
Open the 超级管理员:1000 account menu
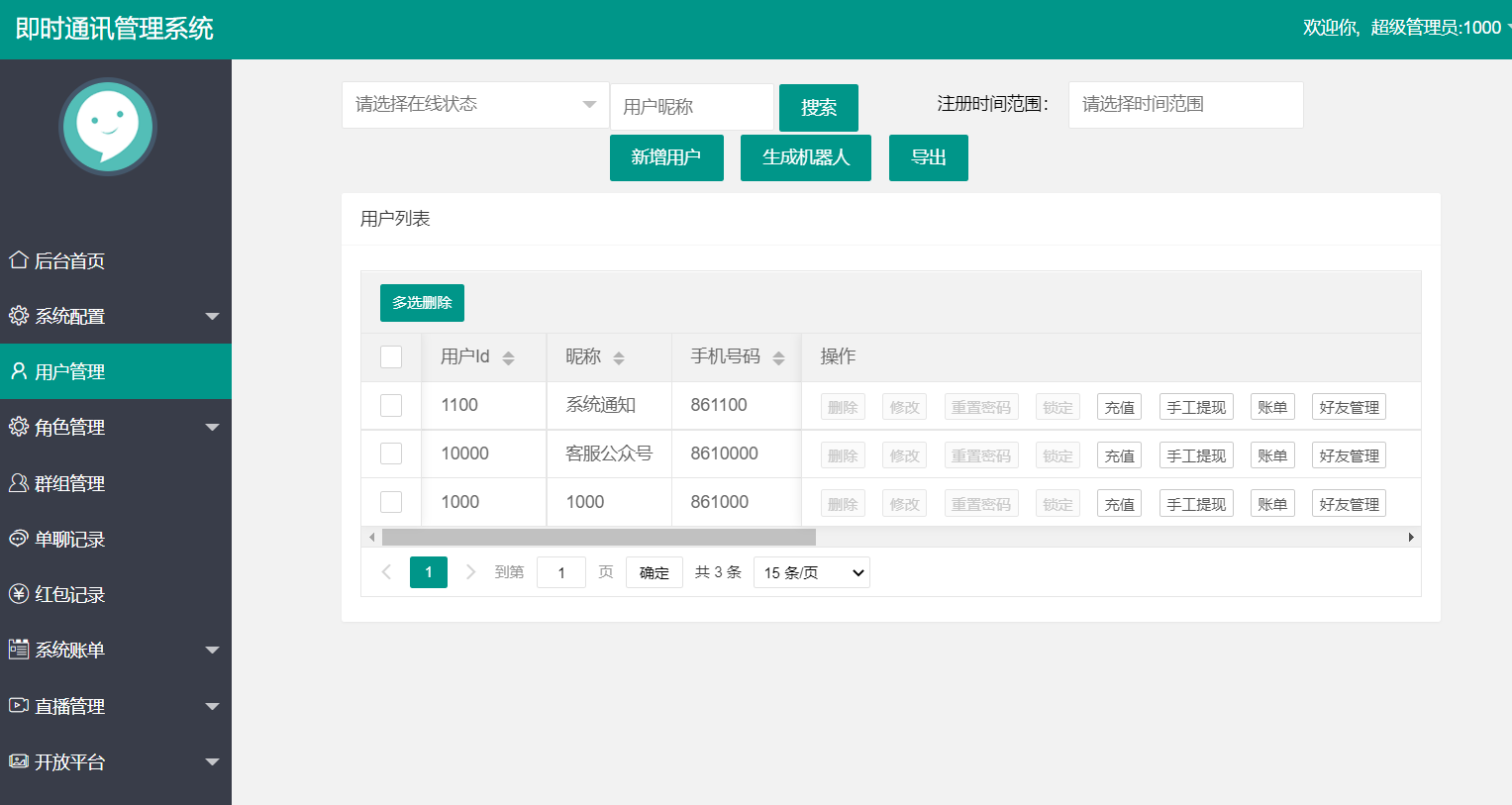1407,28
